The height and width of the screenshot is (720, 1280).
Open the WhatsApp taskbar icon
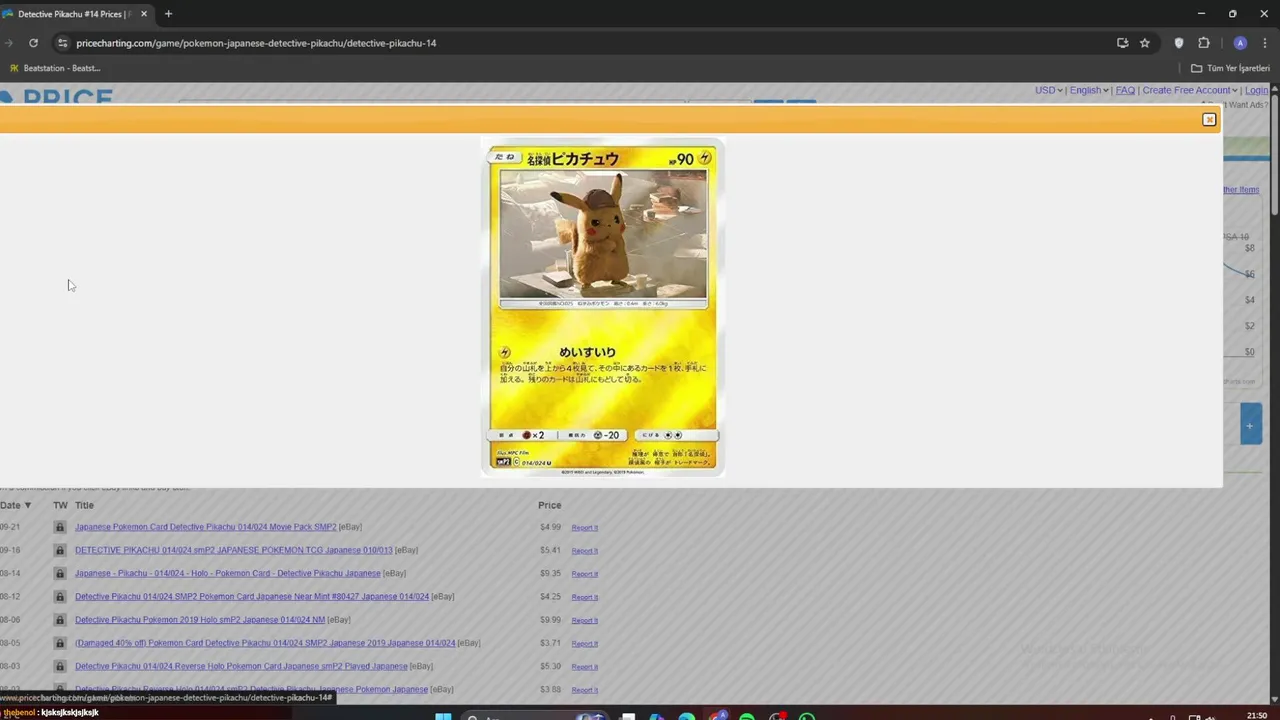(x=807, y=715)
